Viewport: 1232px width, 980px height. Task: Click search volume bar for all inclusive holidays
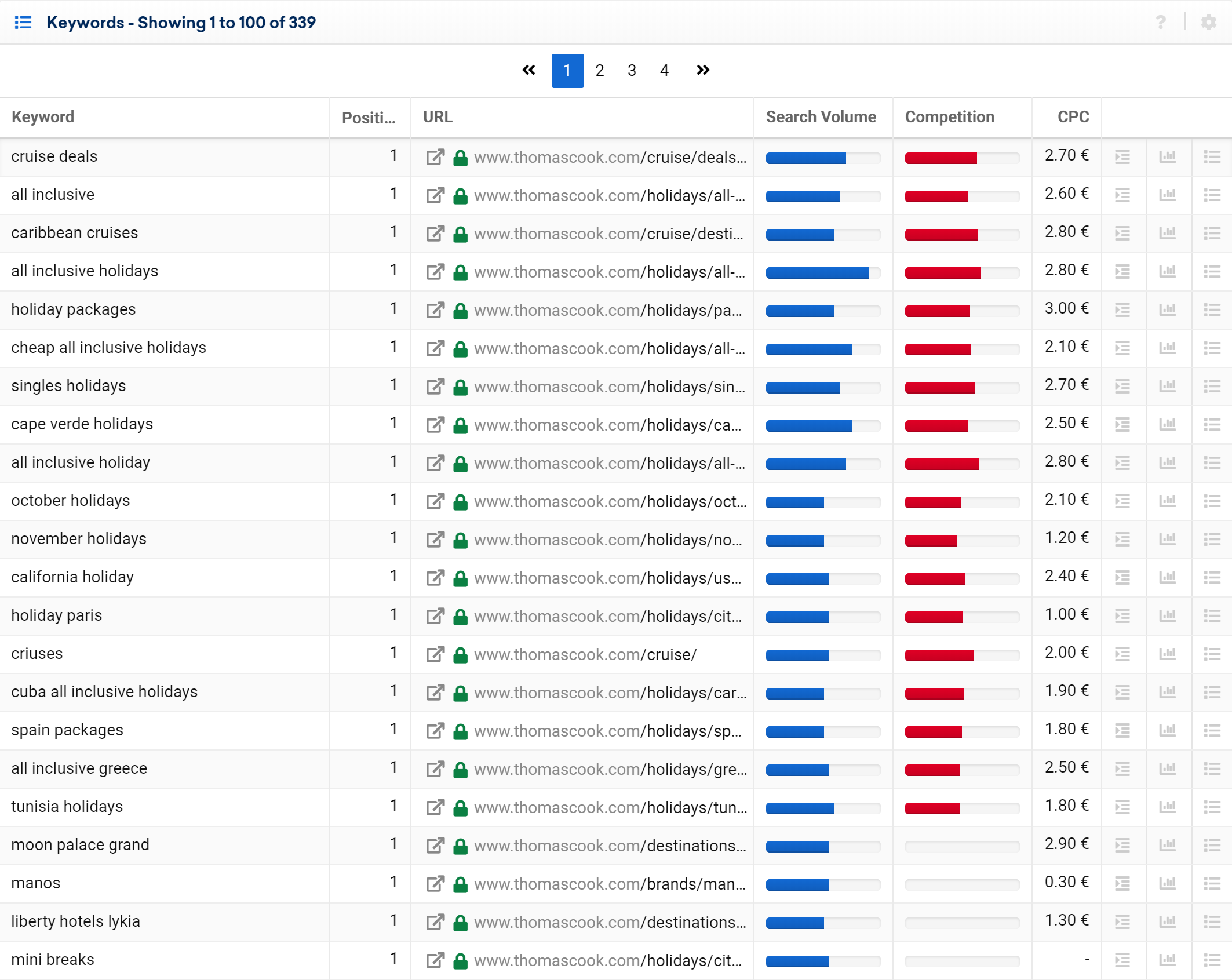tap(823, 273)
